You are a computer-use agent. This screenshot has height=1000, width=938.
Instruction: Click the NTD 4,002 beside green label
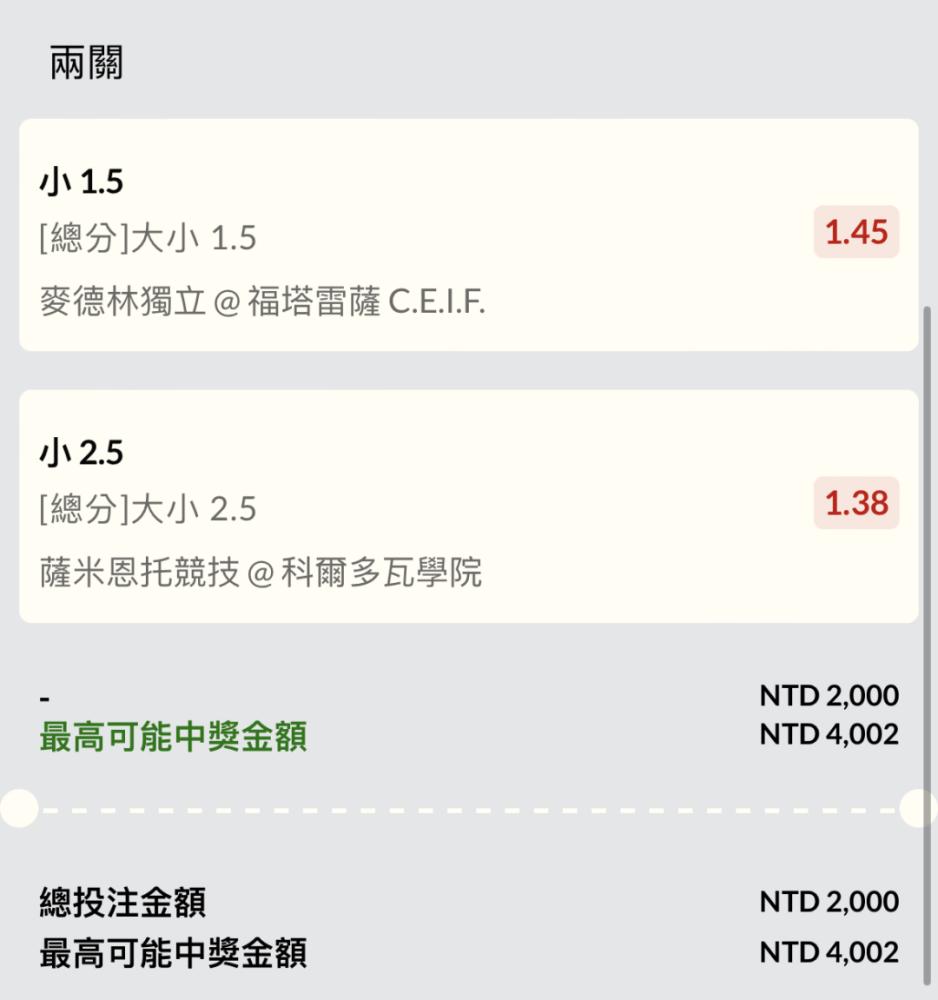click(x=828, y=735)
